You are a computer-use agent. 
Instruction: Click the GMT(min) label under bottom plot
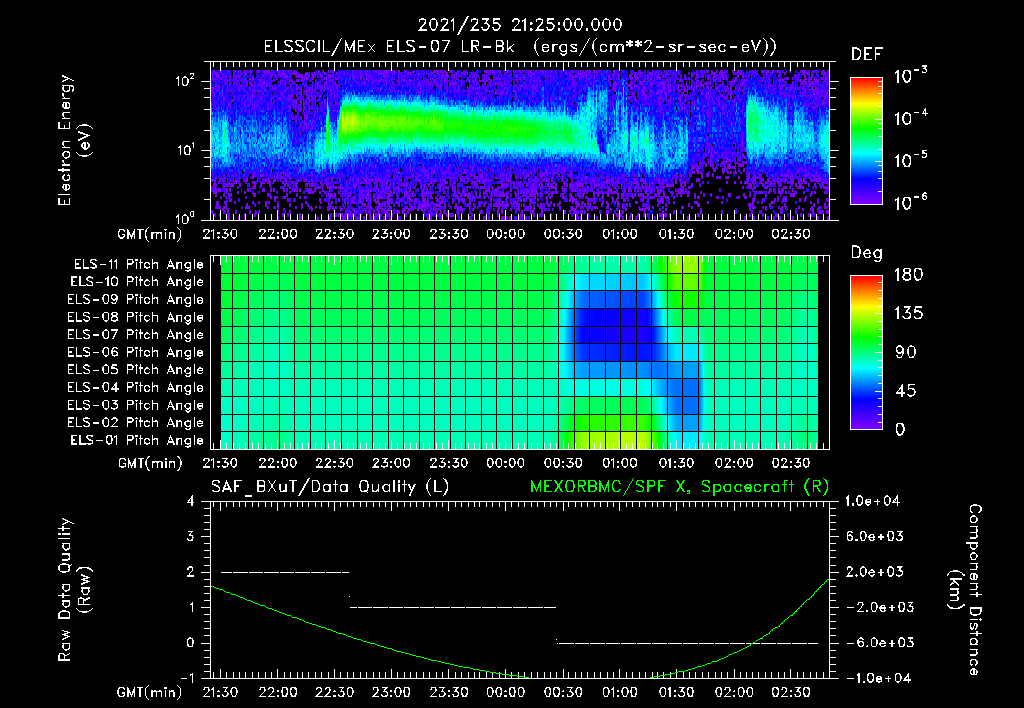pyautogui.click(x=150, y=692)
